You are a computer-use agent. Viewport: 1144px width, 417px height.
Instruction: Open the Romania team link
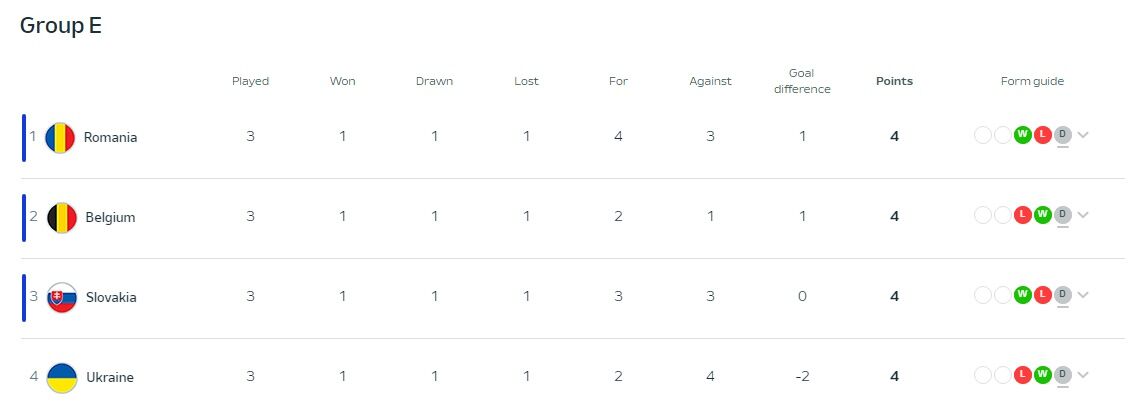(x=110, y=137)
